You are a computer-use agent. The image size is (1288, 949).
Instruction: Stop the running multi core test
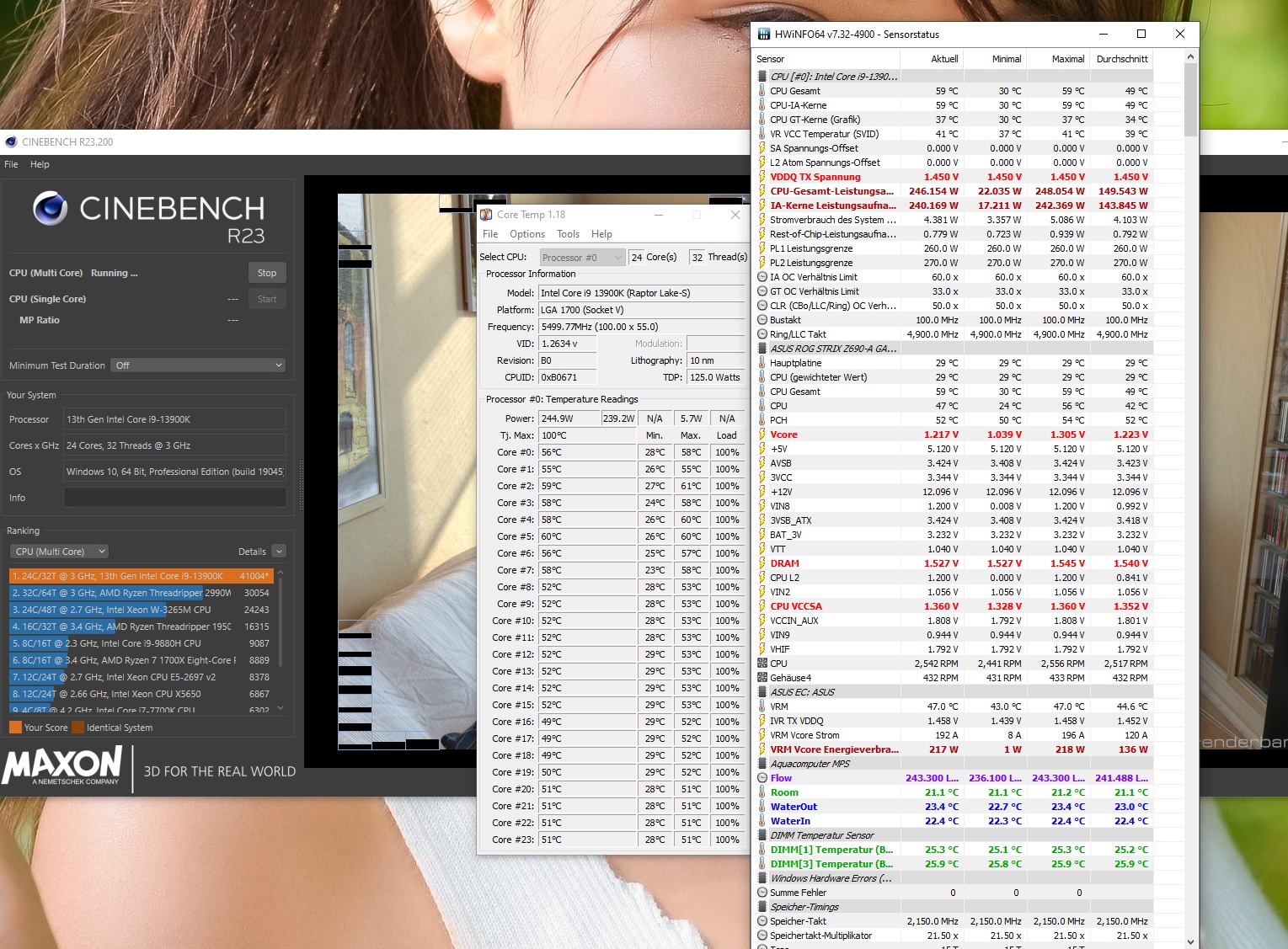pyautogui.click(x=267, y=273)
